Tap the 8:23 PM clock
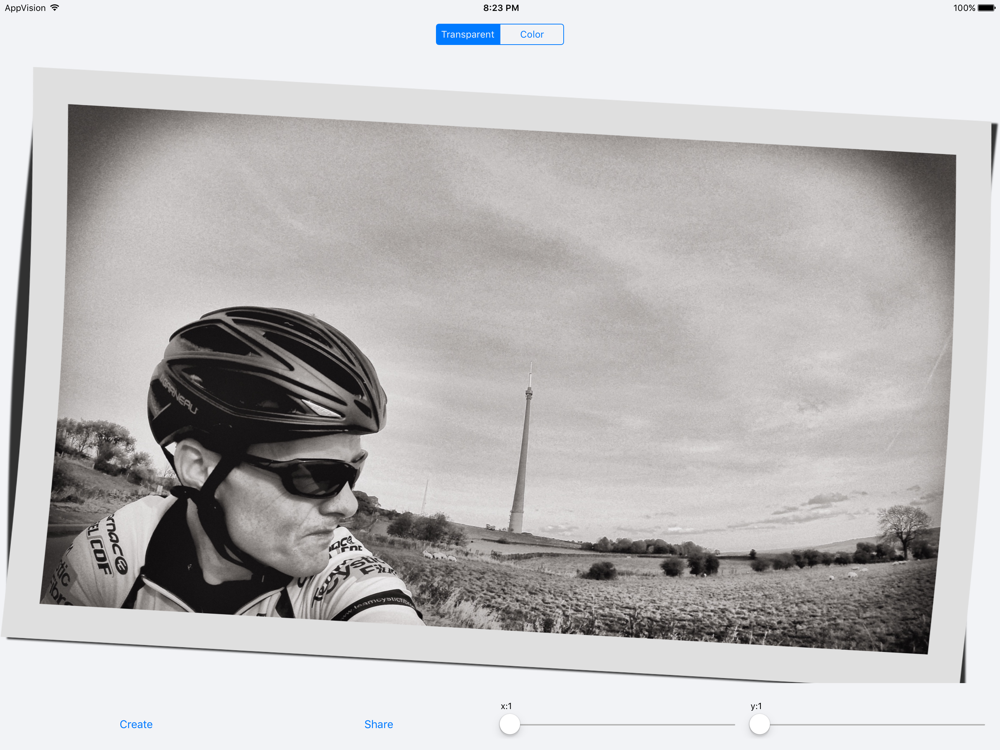This screenshot has width=1000, height=750. point(501,8)
